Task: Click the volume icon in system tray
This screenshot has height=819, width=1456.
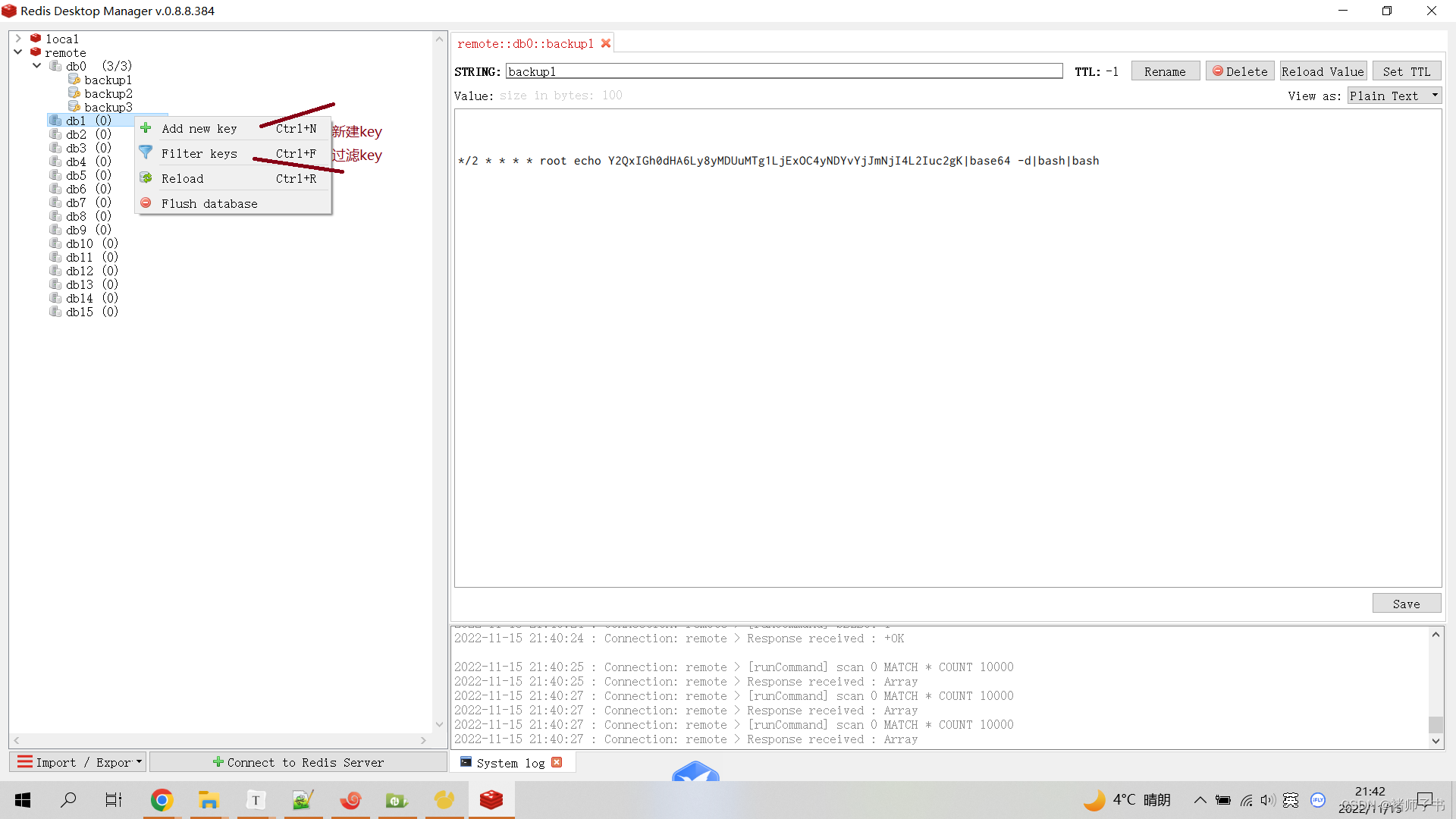Action: coord(1268,800)
